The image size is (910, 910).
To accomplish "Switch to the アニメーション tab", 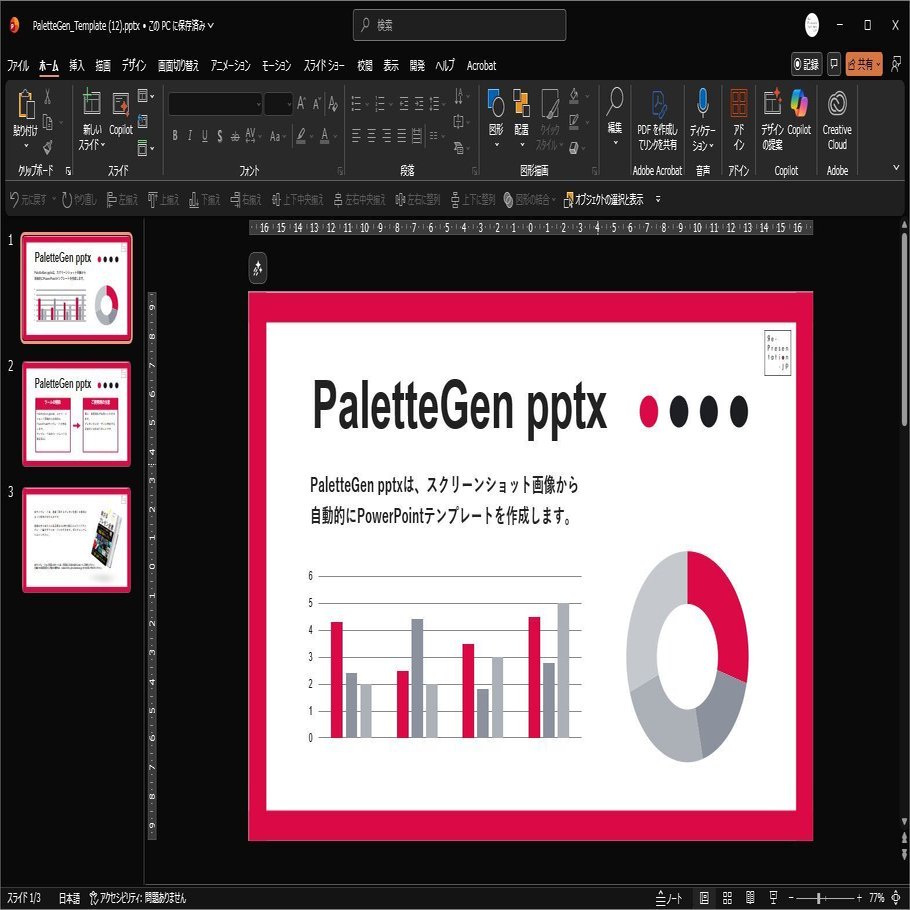I will pos(230,66).
